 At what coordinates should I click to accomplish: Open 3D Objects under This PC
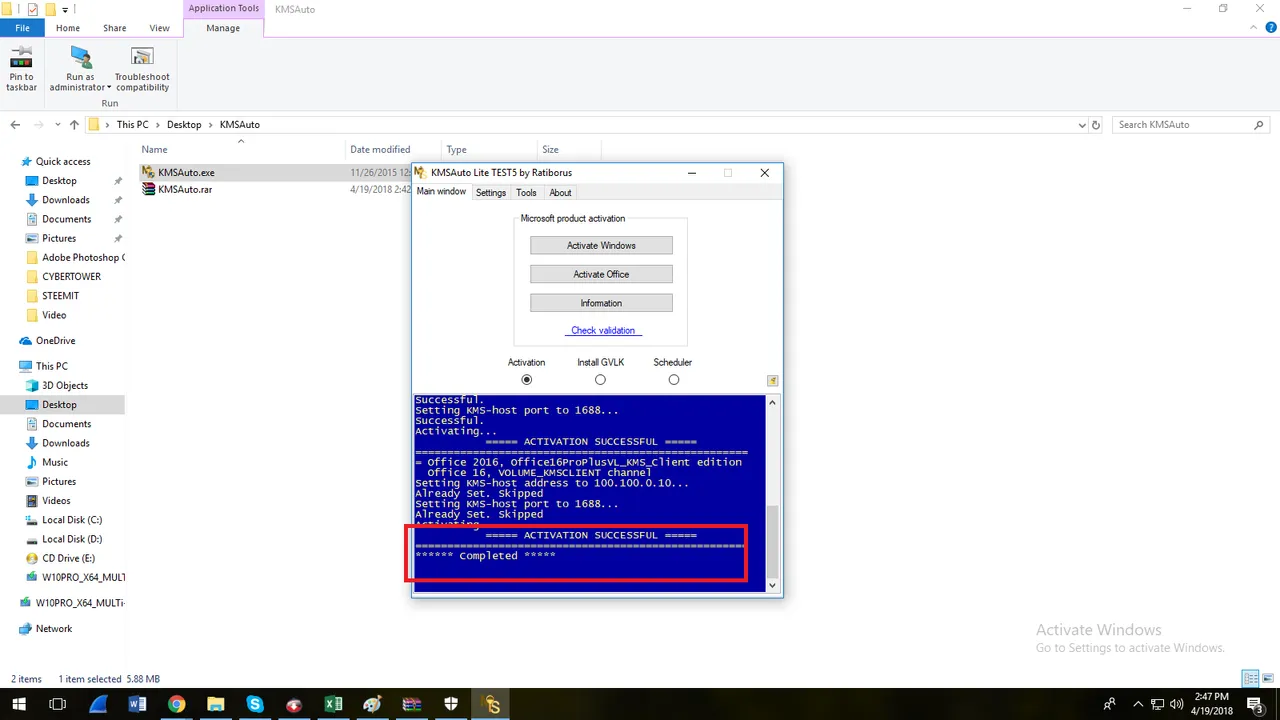click(x=65, y=385)
